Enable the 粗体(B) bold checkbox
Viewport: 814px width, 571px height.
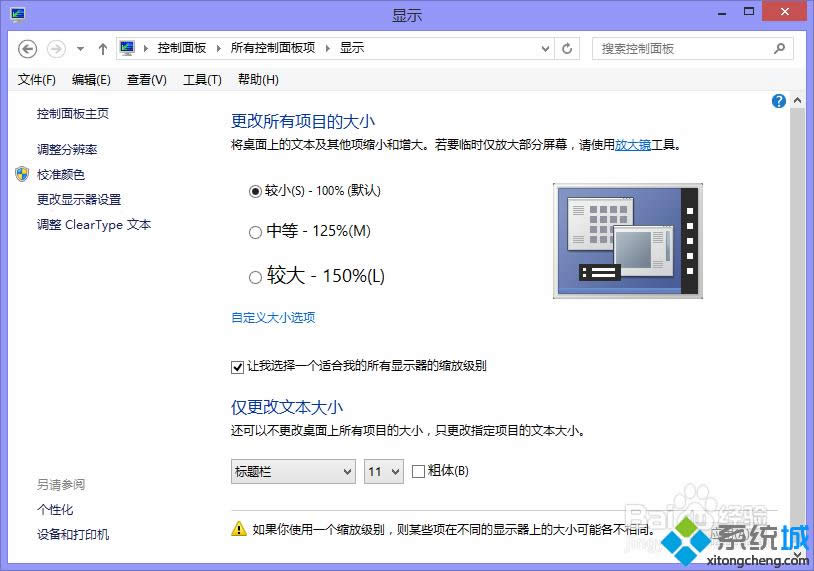[x=418, y=471]
